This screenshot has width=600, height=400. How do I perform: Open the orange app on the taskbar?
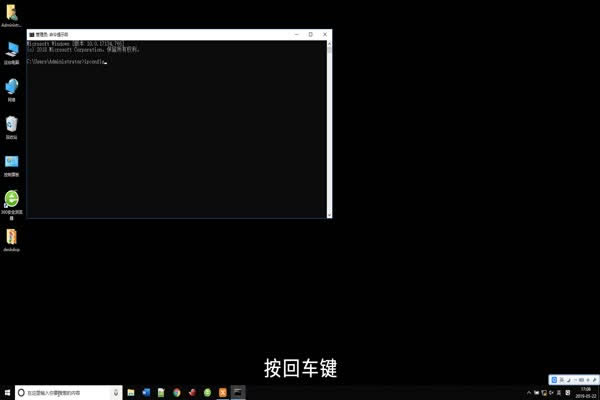[222, 393]
